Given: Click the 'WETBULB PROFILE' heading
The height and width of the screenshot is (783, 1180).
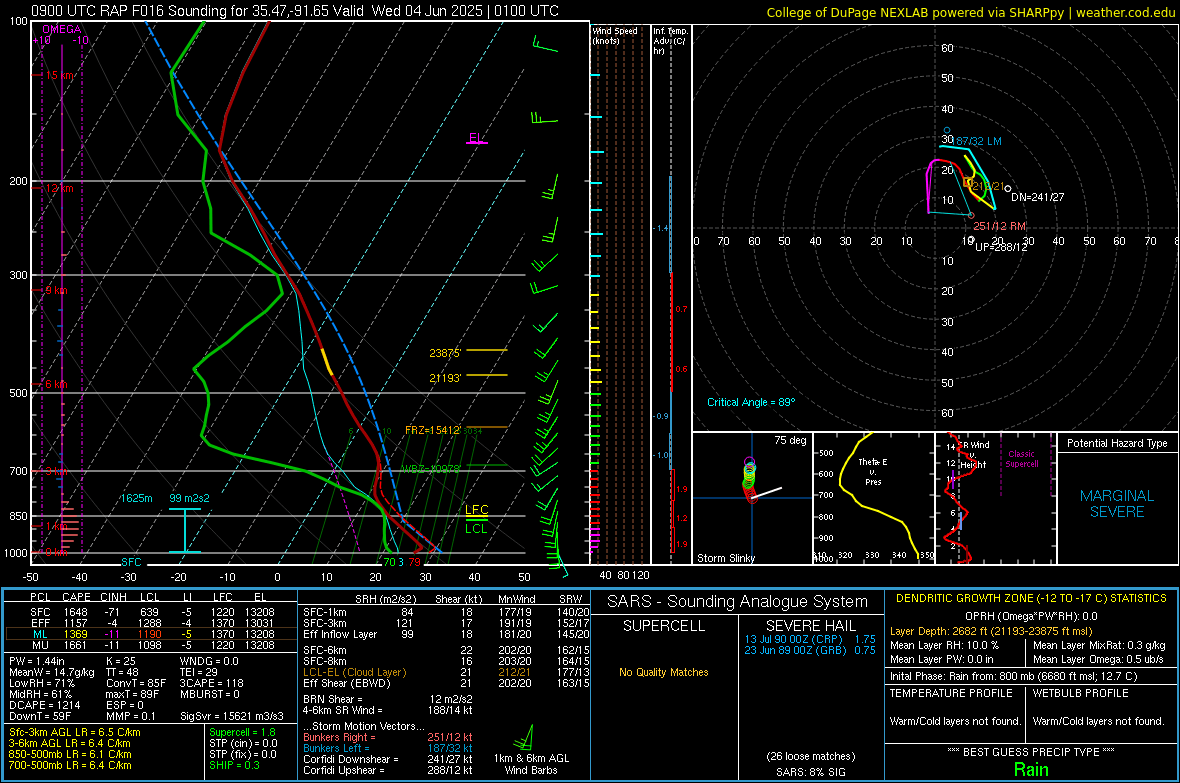Looking at the screenshot, I should point(1080,693).
